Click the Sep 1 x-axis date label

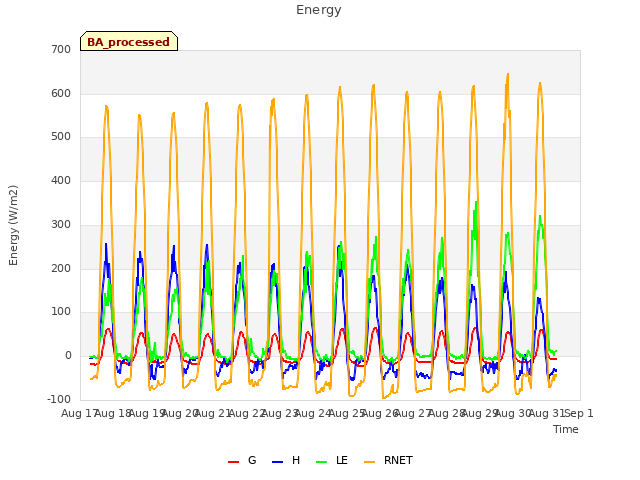pos(579,413)
